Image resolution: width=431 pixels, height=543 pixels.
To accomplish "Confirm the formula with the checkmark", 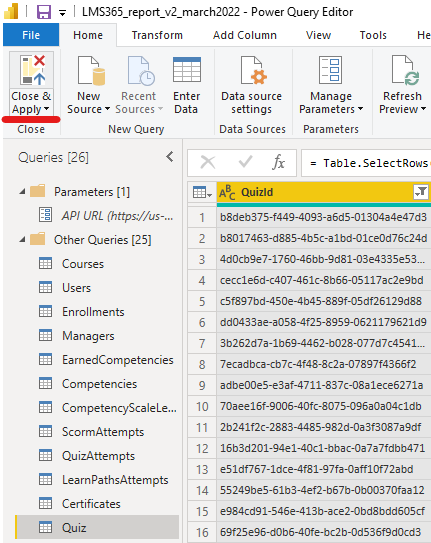I will coord(245,162).
